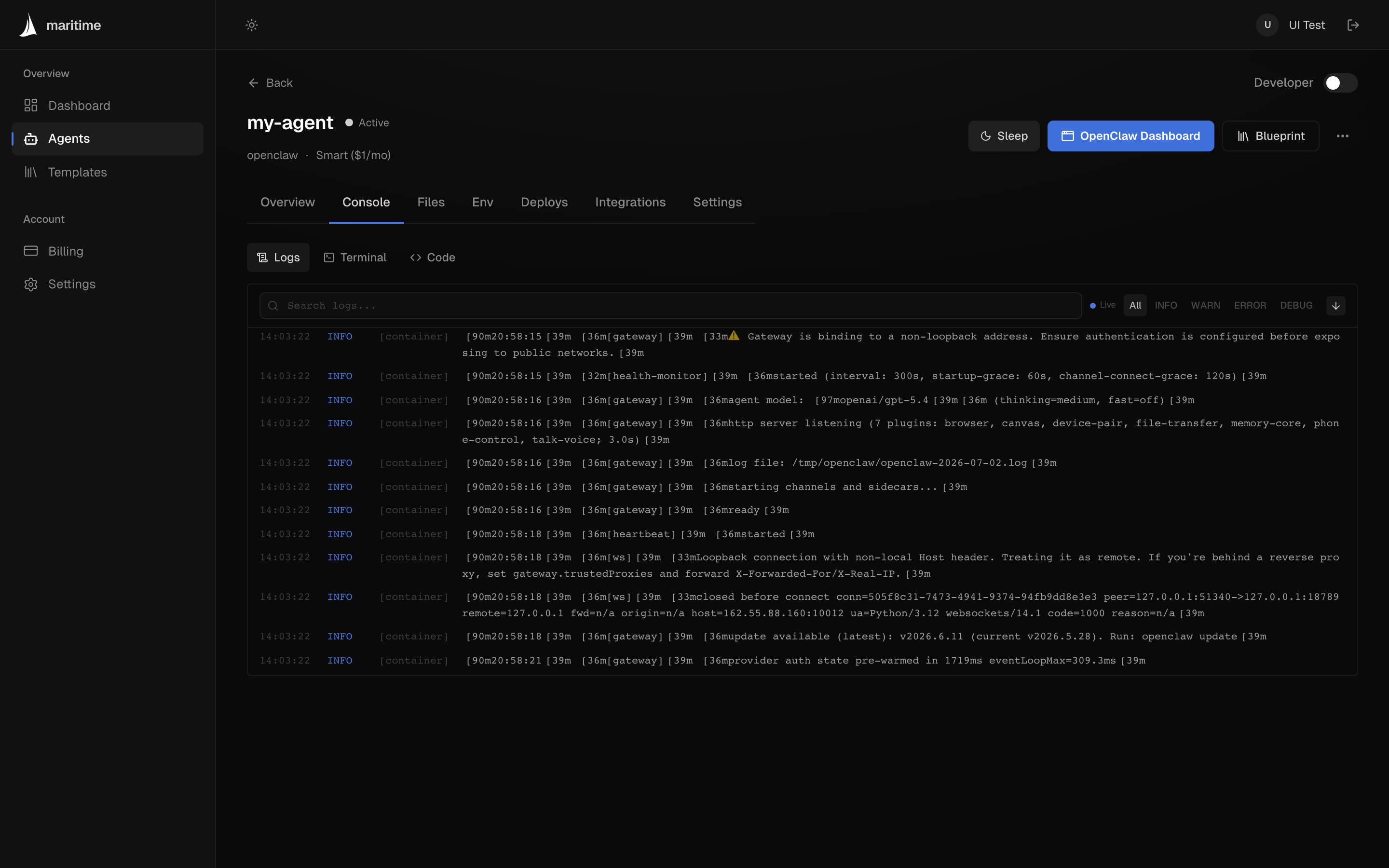Screen dimensions: 1389x868
Task: Click the search magnifier icon in logs
Action: click(x=273, y=305)
